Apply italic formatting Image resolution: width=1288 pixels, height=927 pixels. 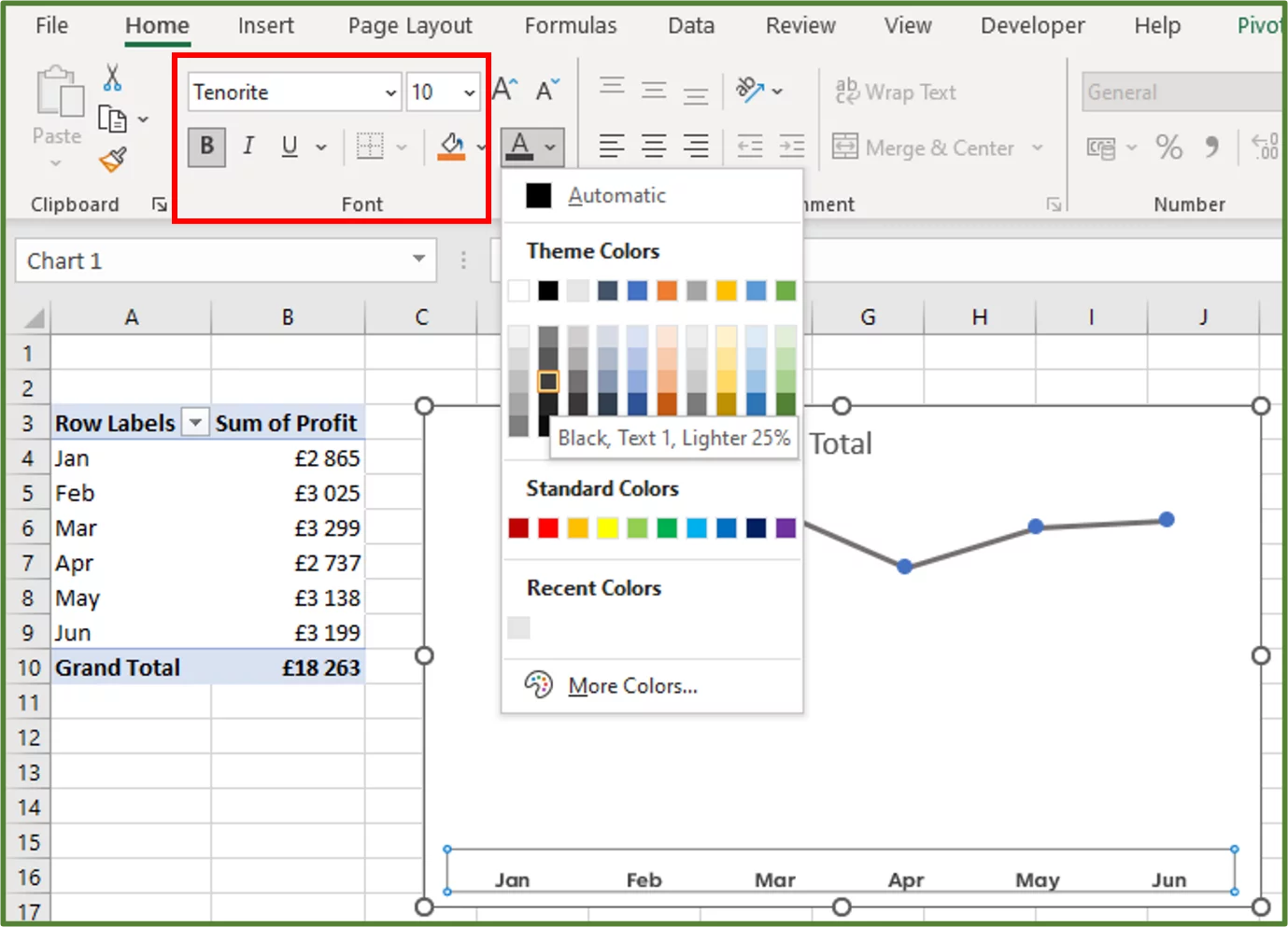tap(248, 147)
